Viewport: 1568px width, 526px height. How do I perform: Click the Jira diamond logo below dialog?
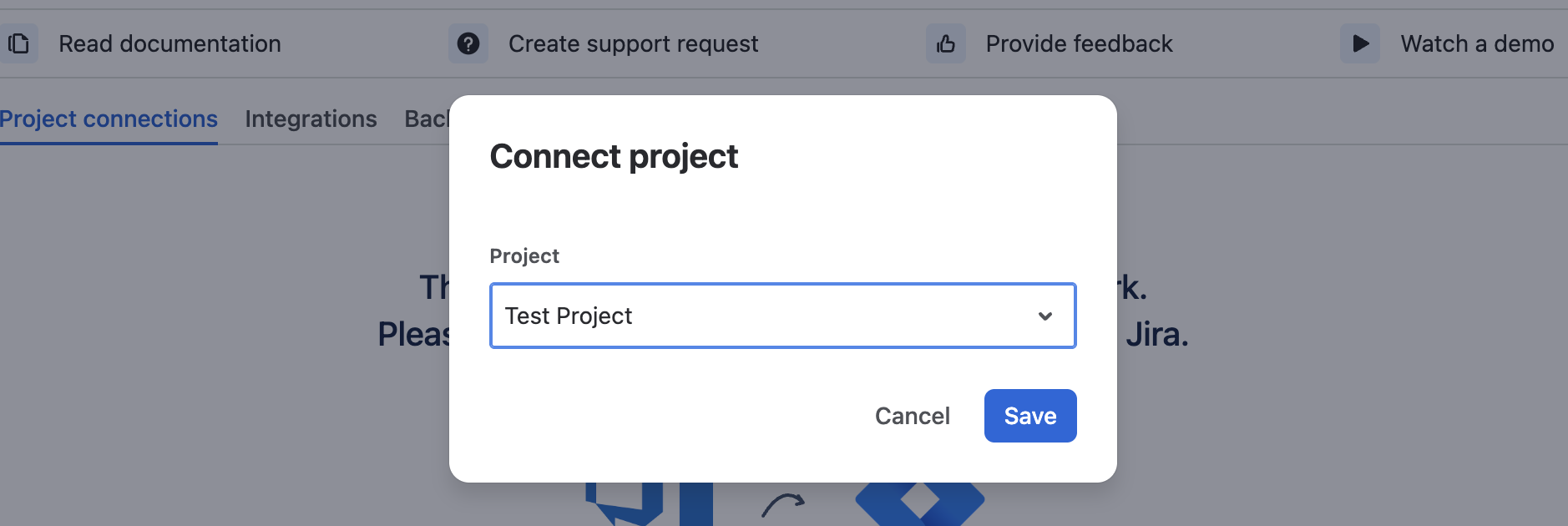click(x=920, y=503)
